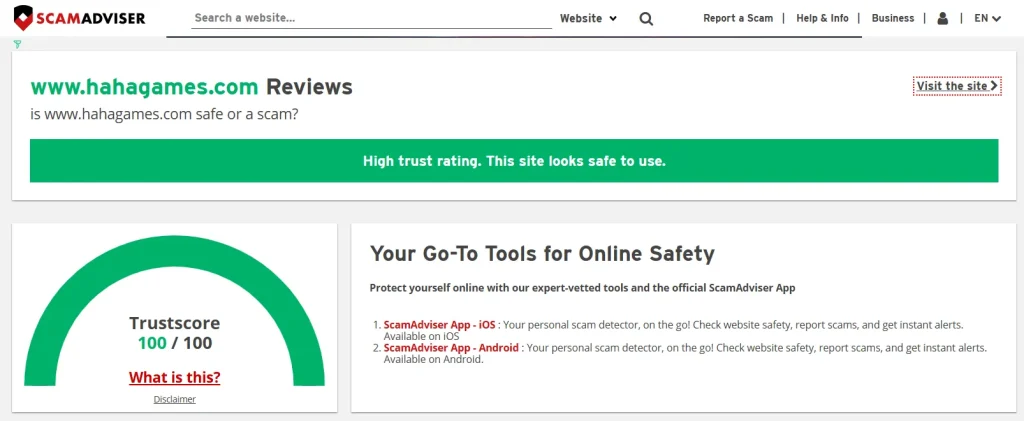Click the green High trust rating banner
The height and width of the screenshot is (421, 1024).
click(x=514, y=161)
